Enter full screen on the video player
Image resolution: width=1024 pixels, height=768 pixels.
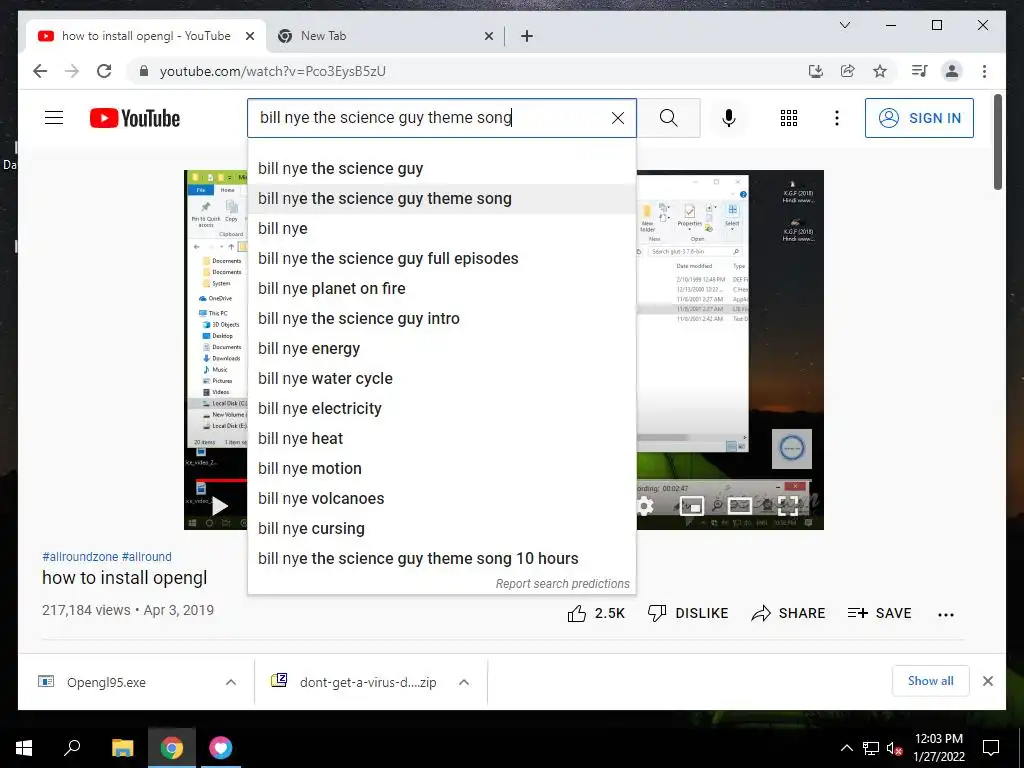coord(788,506)
